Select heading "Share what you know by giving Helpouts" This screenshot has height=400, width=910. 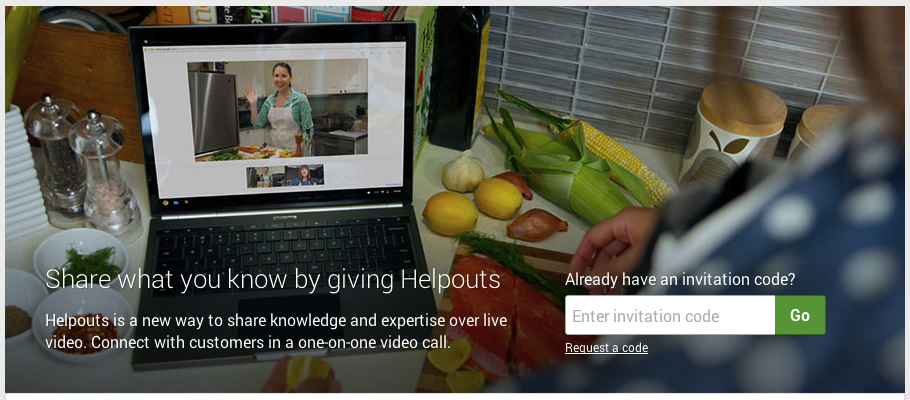click(273, 280)
